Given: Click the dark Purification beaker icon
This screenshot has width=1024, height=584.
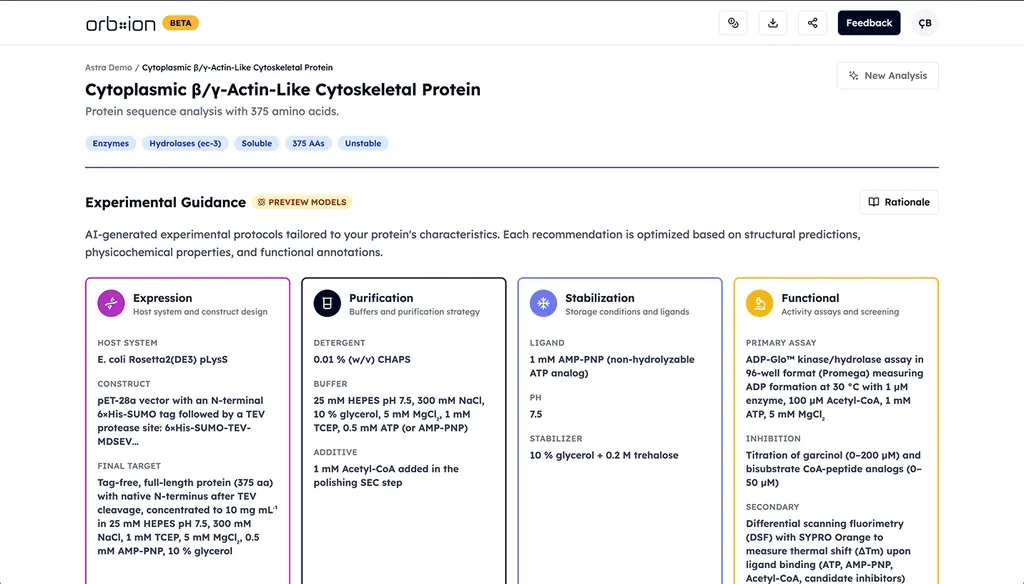Looking at the screenshot, I should (327, 303).
